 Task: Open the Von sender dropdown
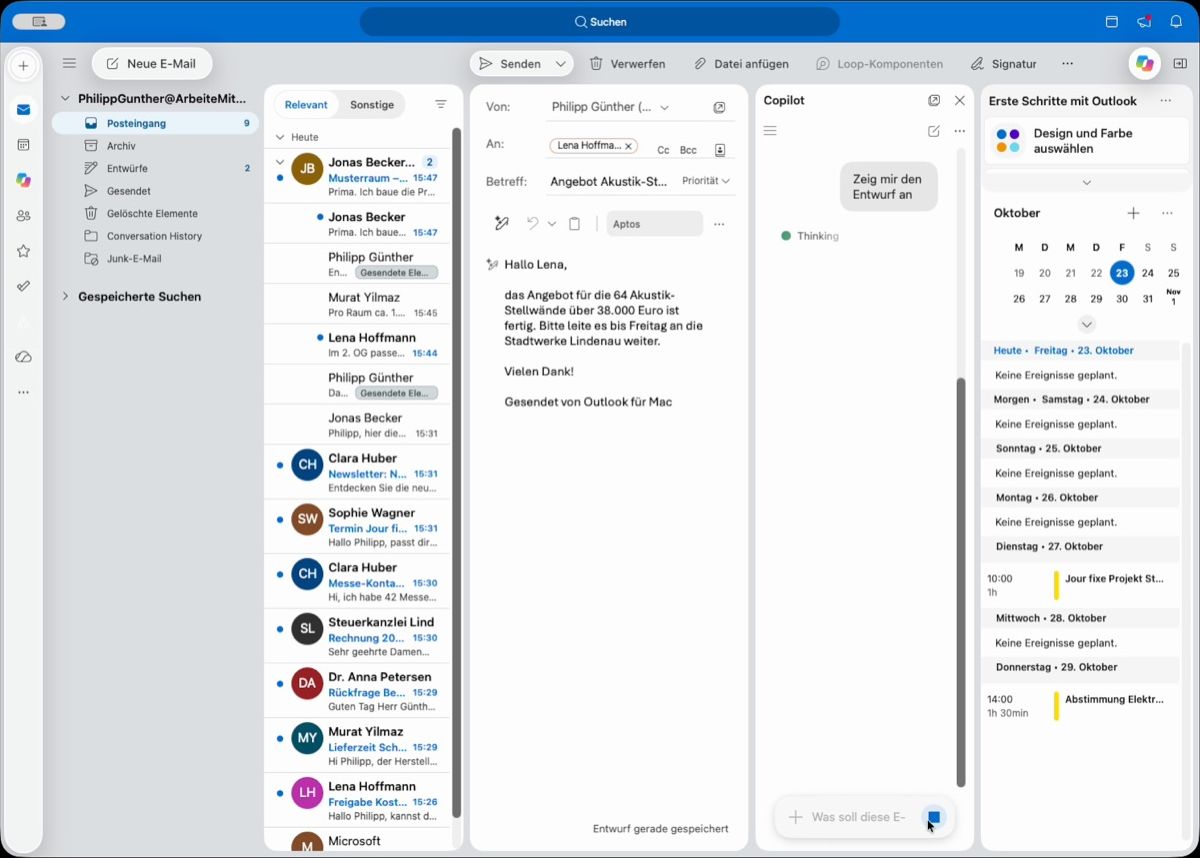coord(665,107)
